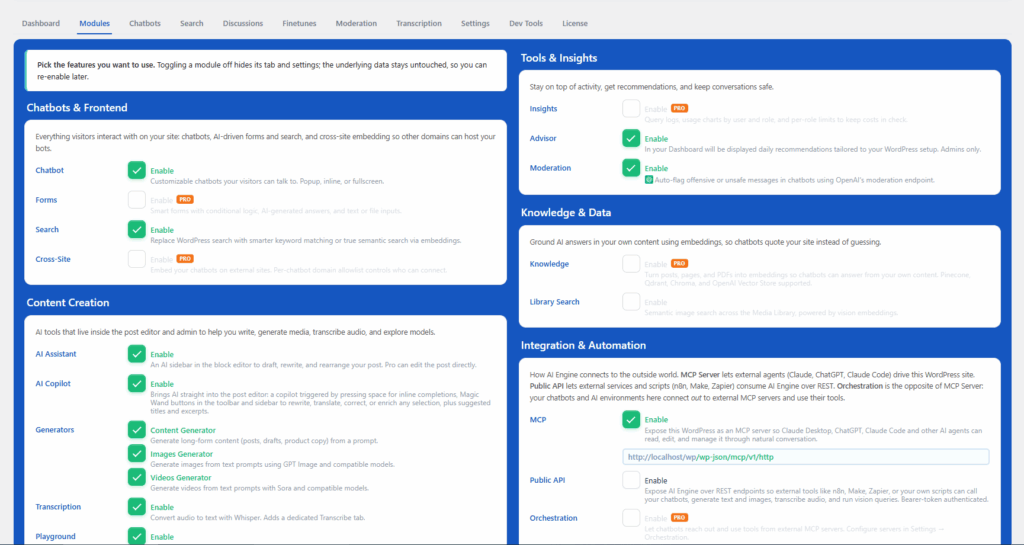Click the blue 'Forms' row label
Screen dimensions: 1024x545
46,200
